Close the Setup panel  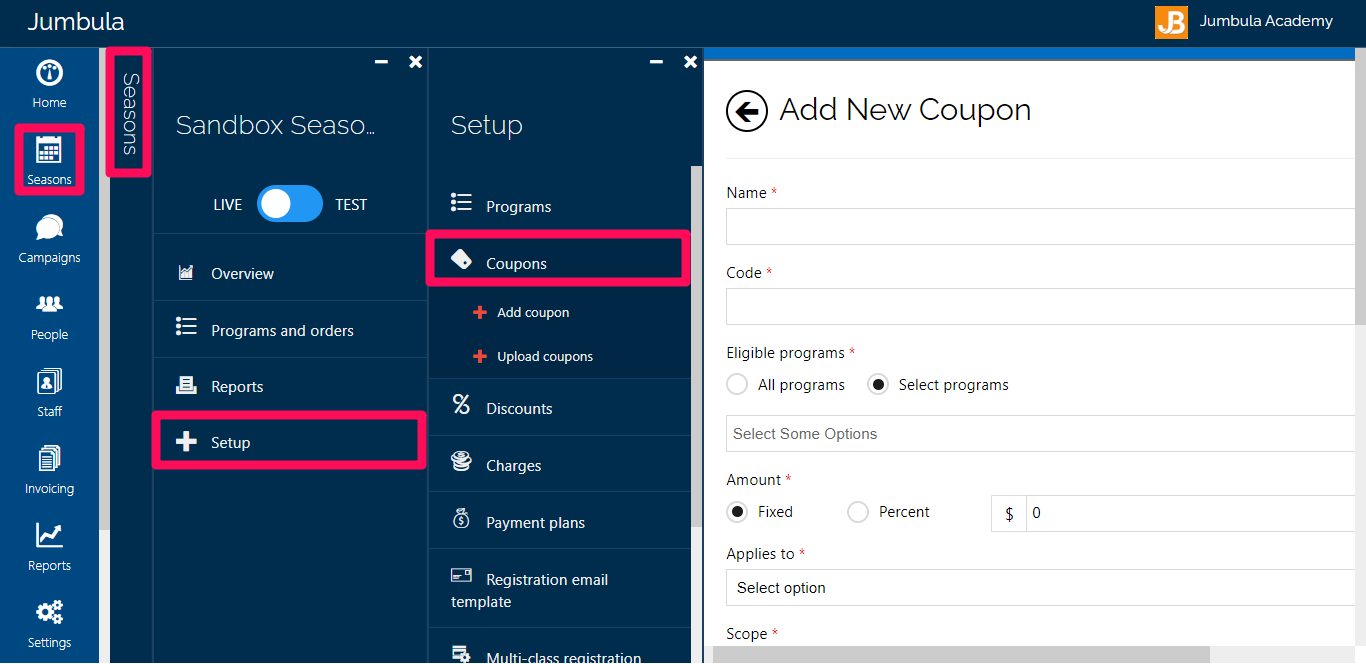[690, 62]
